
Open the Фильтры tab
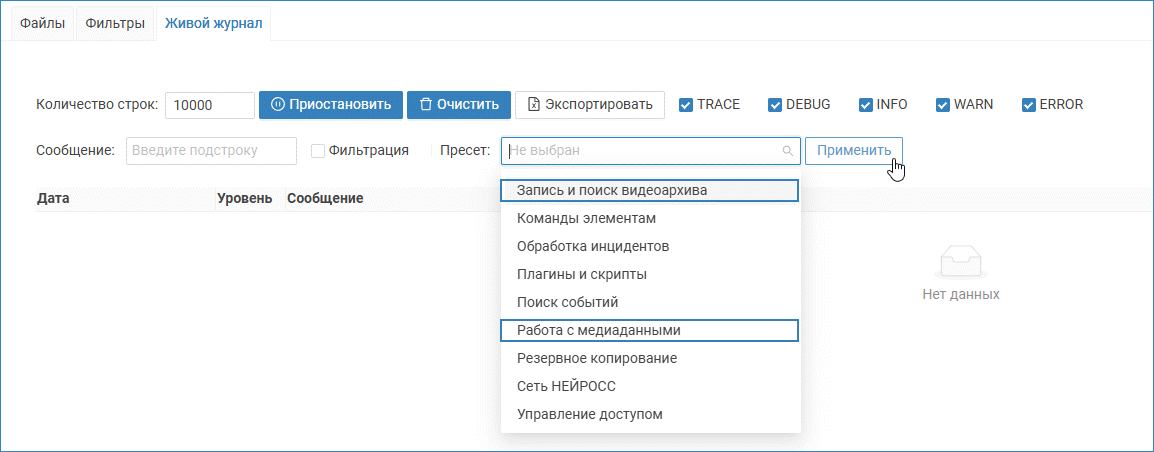[115, 23]
